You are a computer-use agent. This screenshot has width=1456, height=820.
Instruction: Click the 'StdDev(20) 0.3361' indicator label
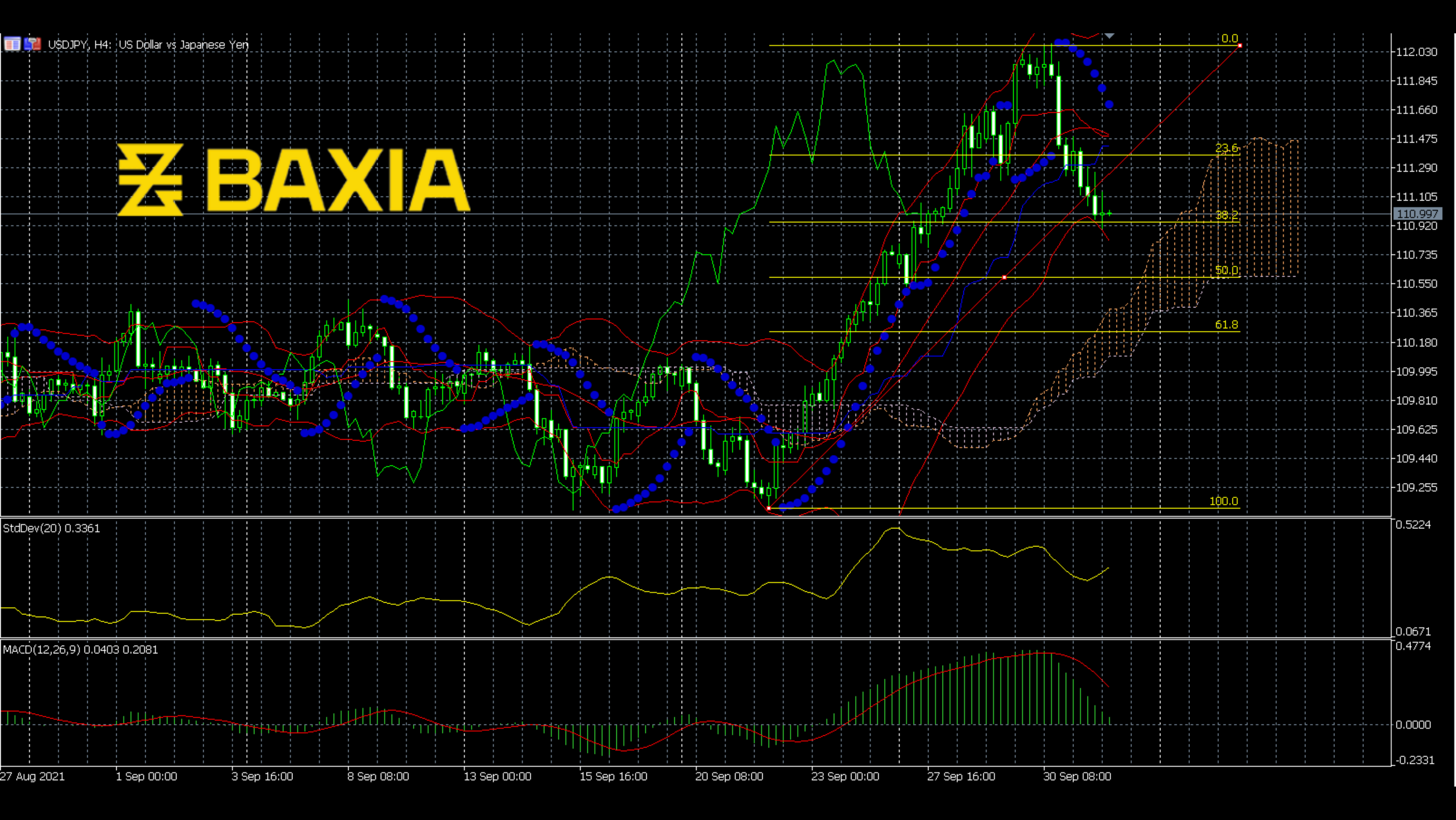click(x=51, y=528)
